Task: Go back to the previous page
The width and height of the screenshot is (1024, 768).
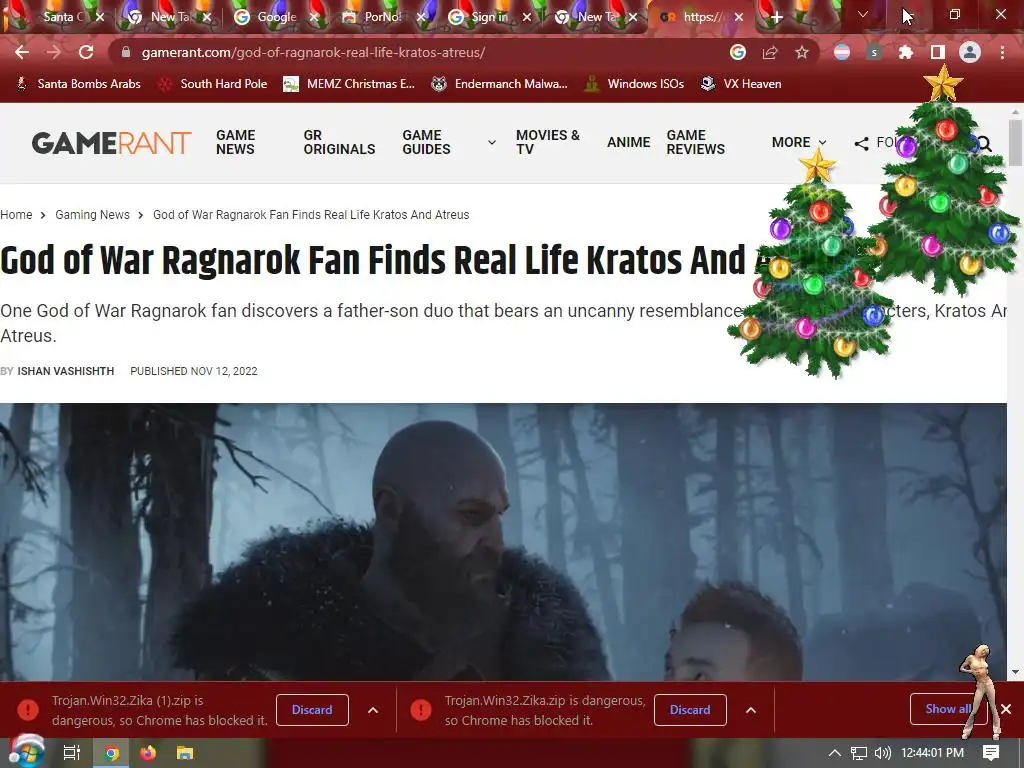Action: (x=22, y=52)
